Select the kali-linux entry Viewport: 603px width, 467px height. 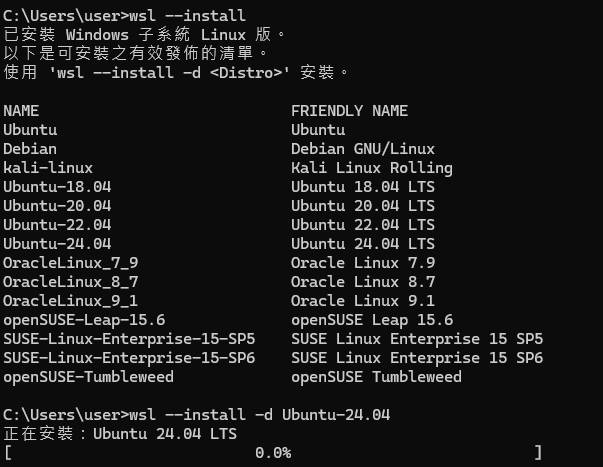pyautogui.click(x=48, y=168)
